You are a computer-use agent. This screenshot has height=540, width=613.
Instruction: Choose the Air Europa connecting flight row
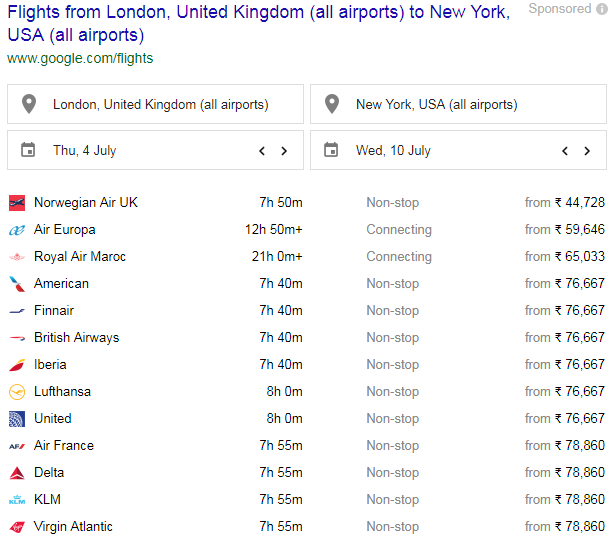pos(306,230)
